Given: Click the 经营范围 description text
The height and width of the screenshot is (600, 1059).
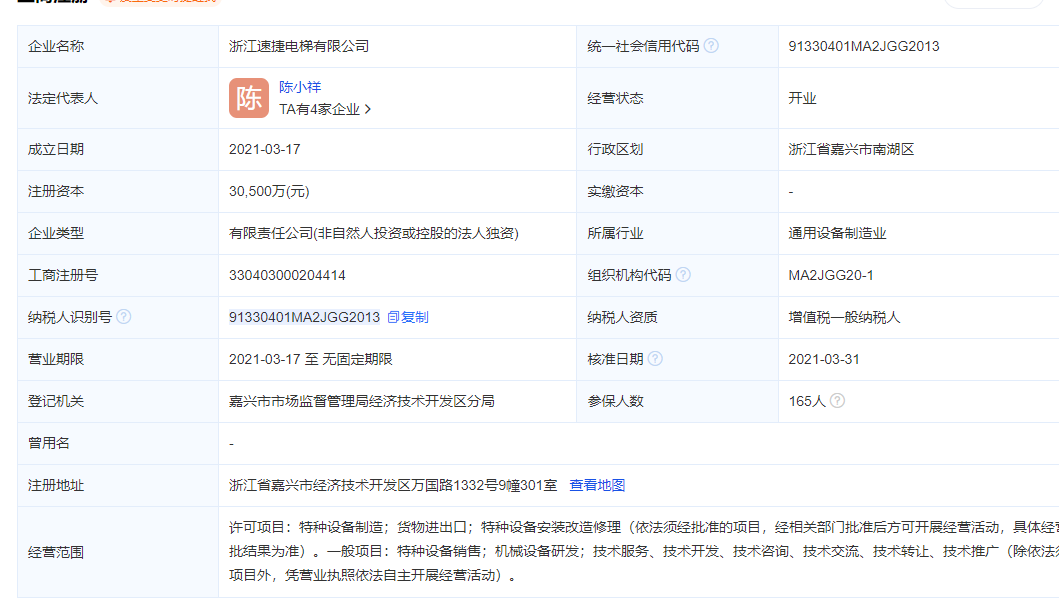Looking at the screenshot, I should click(x=644, y=551).
